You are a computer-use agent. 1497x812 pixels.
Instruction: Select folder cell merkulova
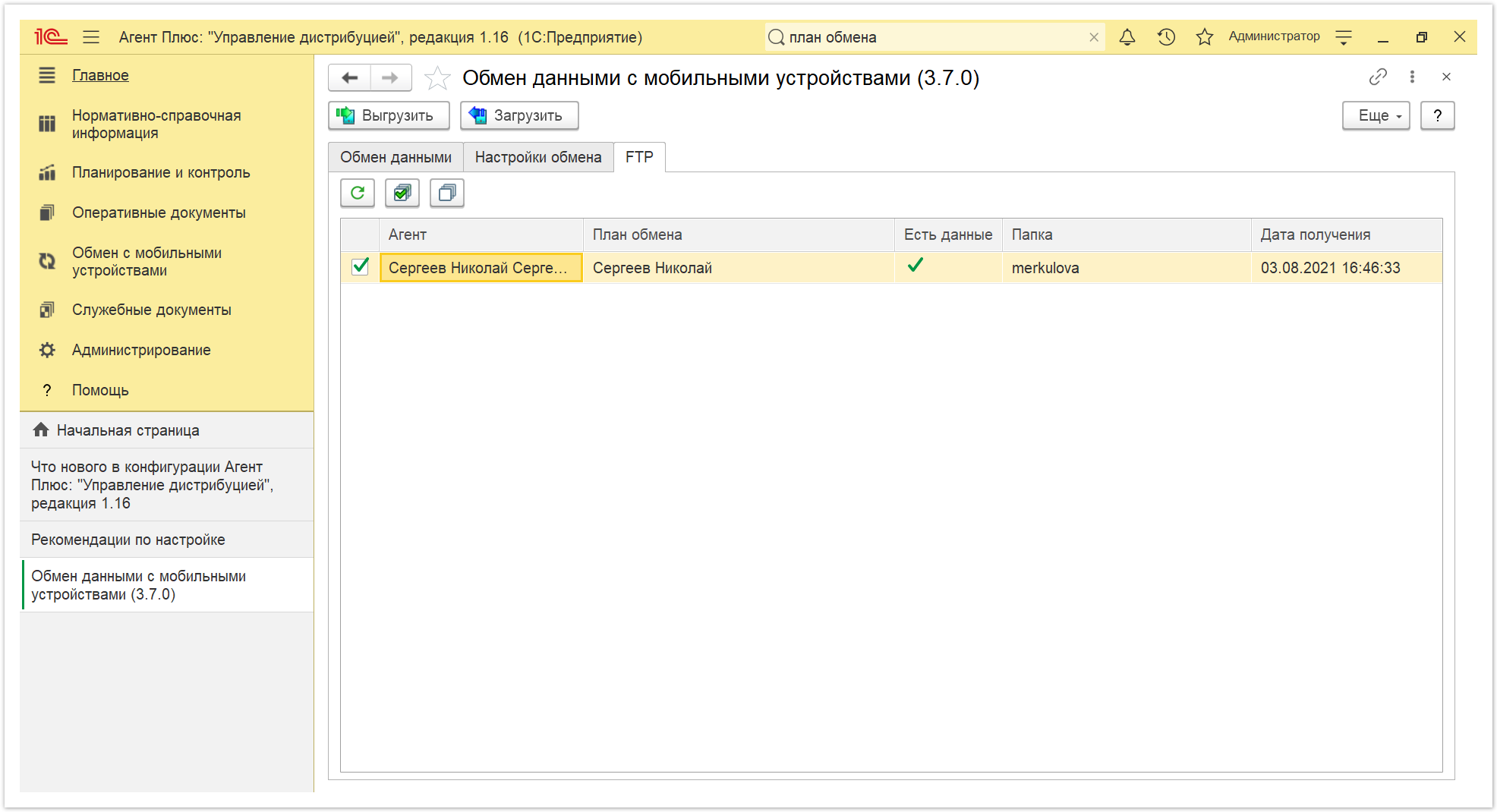(x=1127, y=267)
